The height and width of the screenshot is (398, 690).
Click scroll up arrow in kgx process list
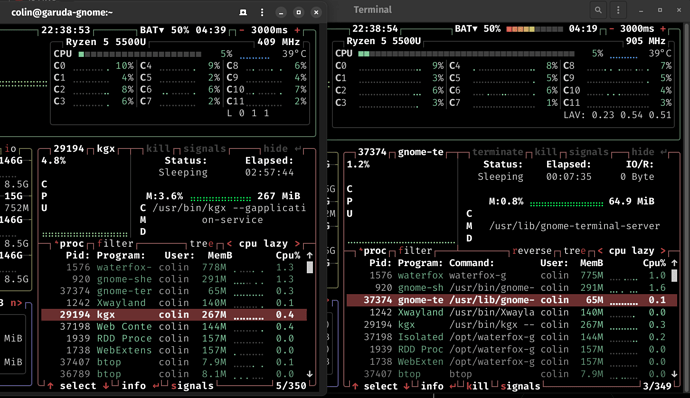pos(310,255)
